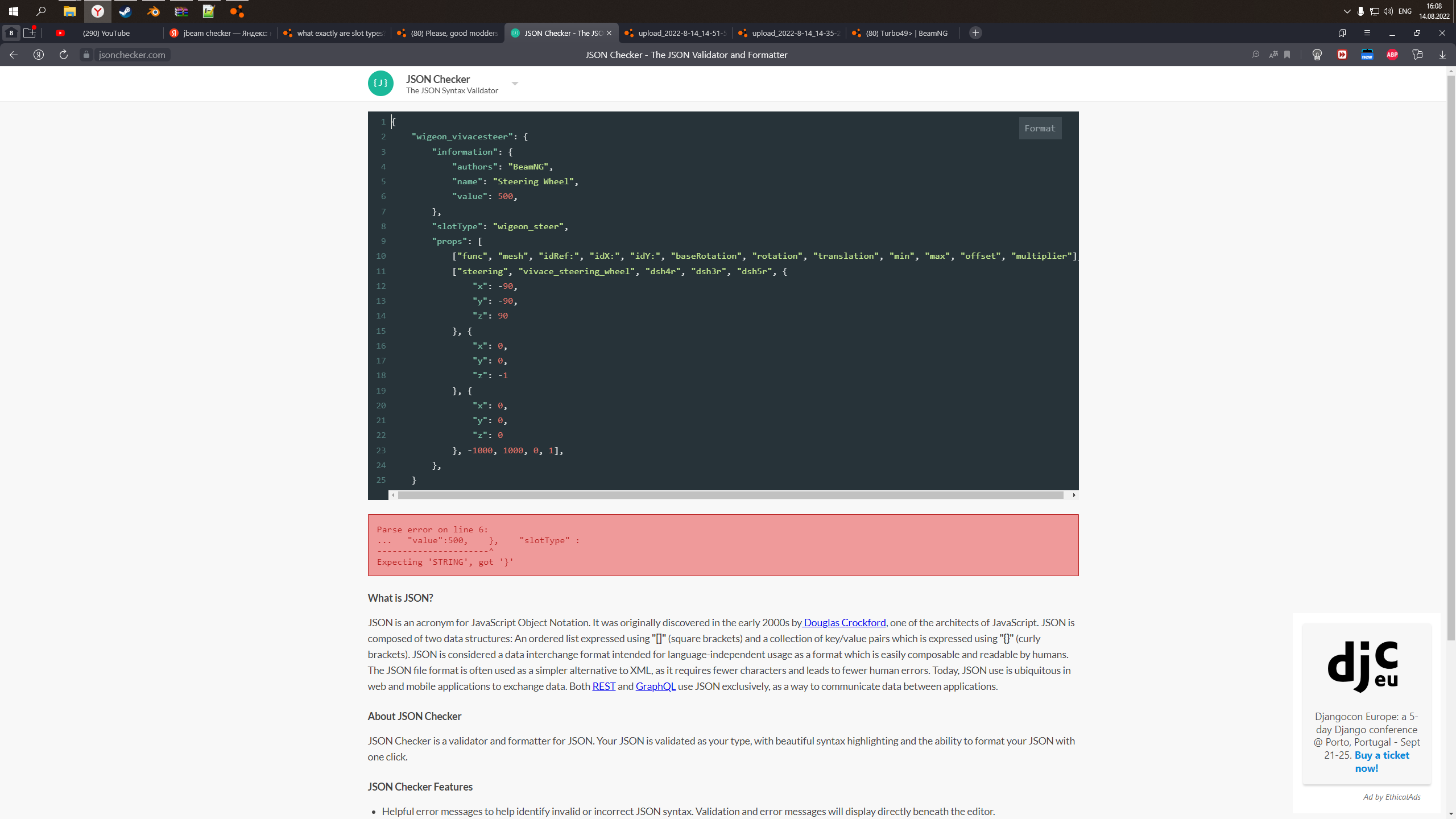Go back with the arrow button

[14, 55]
